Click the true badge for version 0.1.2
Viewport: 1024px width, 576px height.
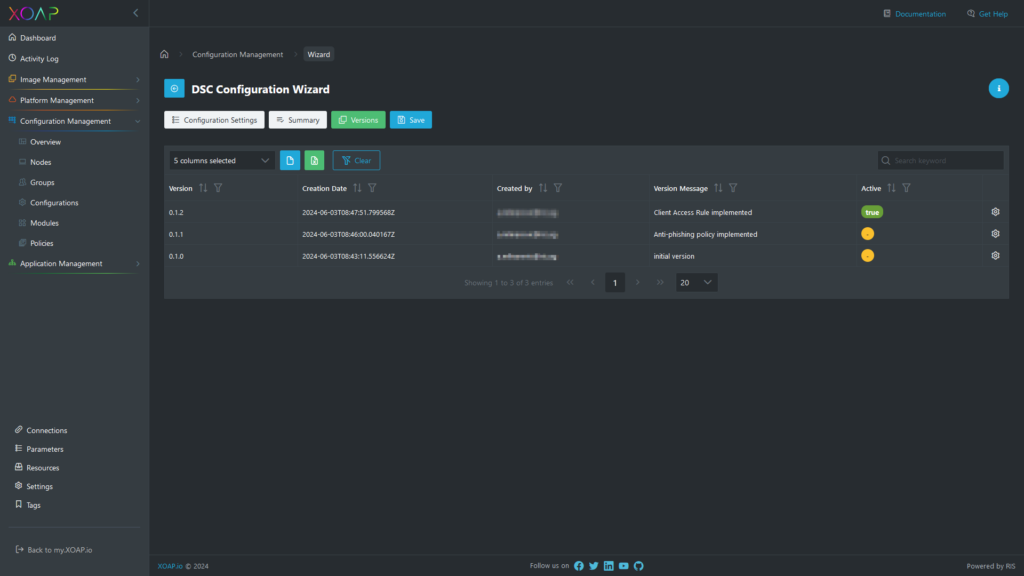[872, 212]
